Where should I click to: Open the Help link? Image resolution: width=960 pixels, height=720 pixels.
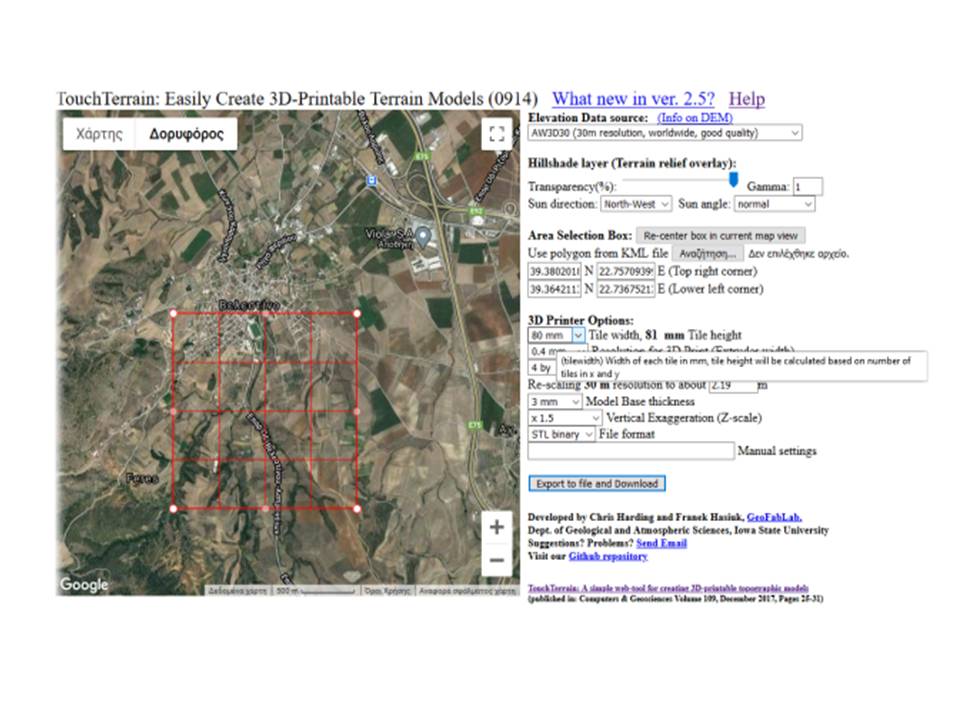coord(746,99)
